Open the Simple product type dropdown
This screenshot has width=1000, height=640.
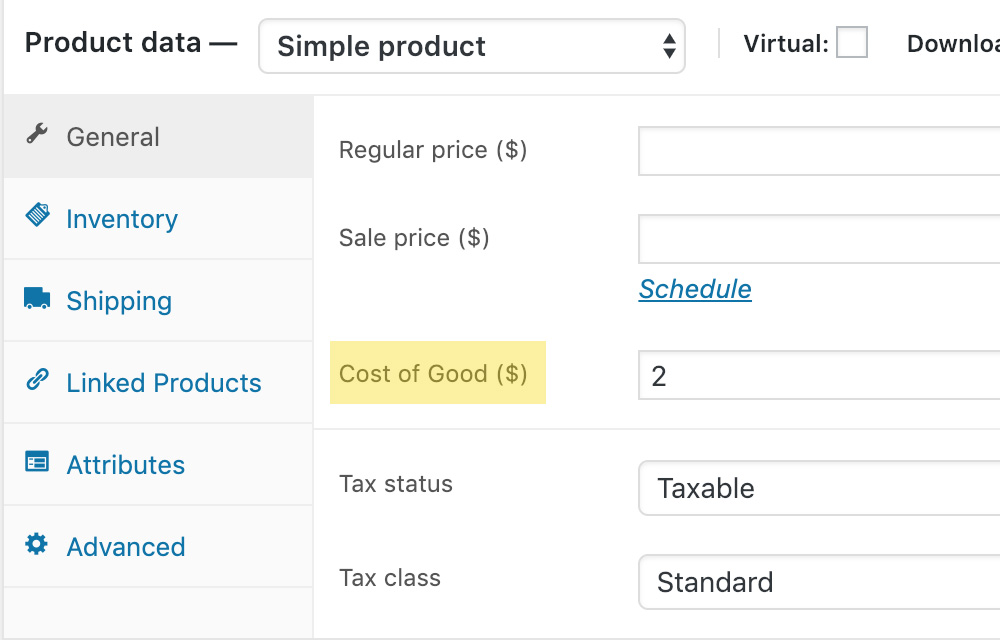(471, 46)
